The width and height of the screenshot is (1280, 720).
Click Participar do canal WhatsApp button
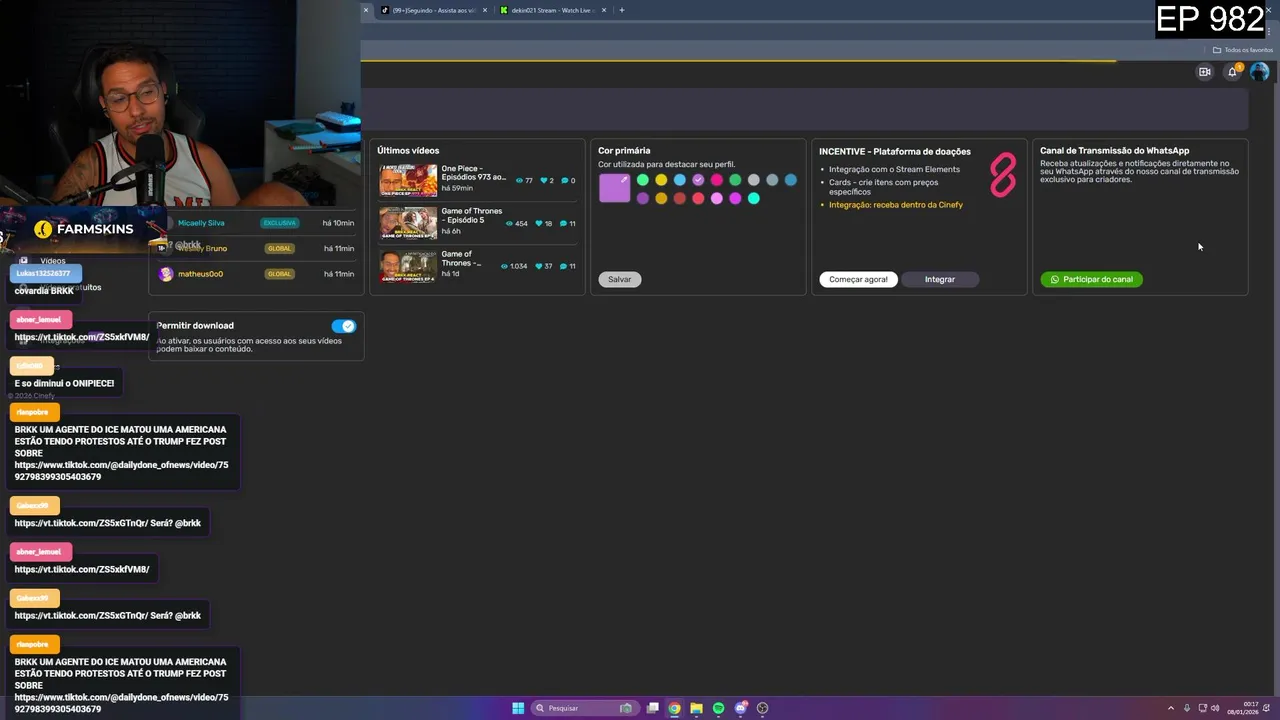pyautogui.click(x=1091, y=279)
